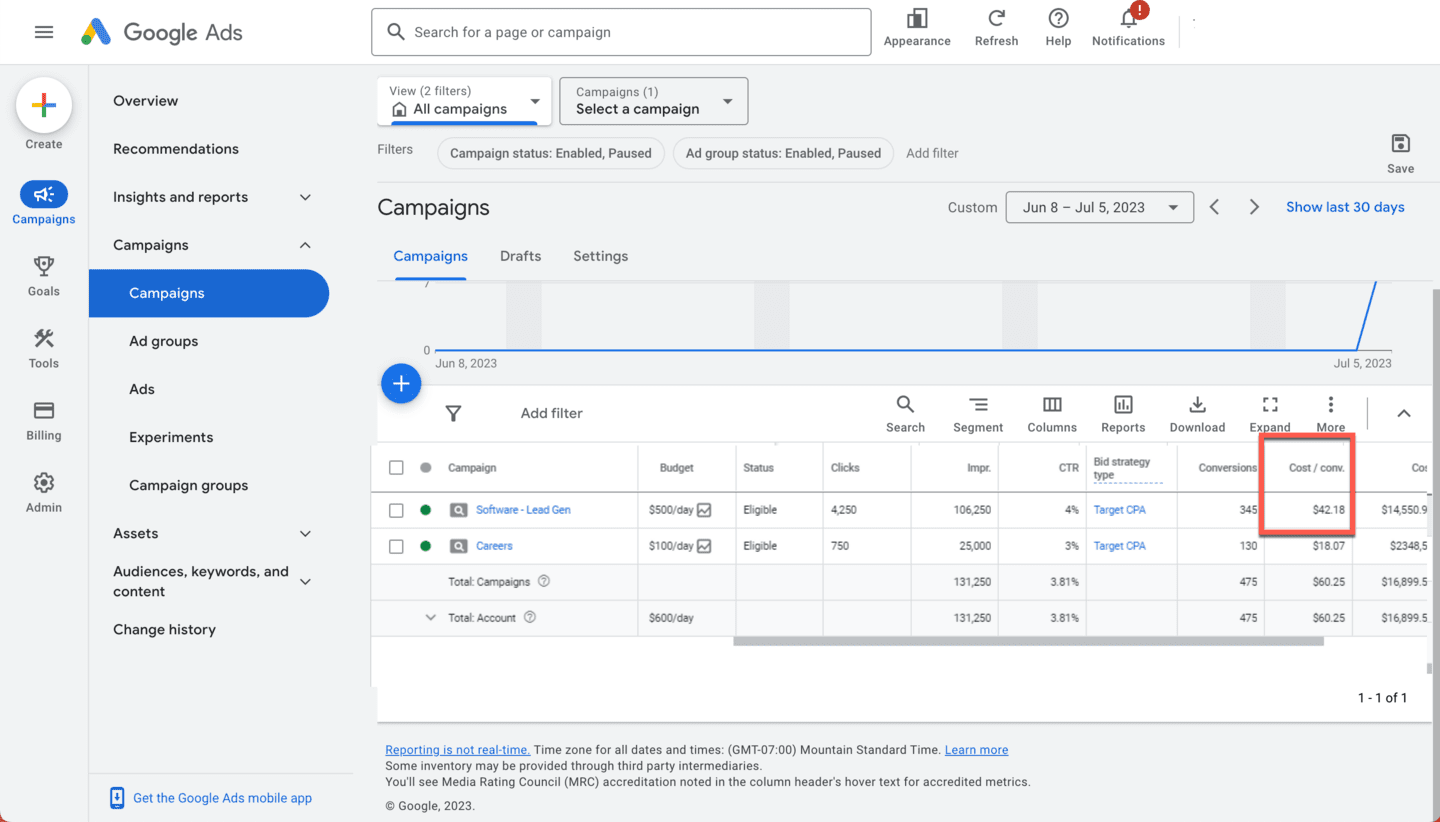Click Target CPA for Software - Lead Gen
Image resolution: width=1440 pixels, height=822 pixels.
click(x=1120, y=510)
